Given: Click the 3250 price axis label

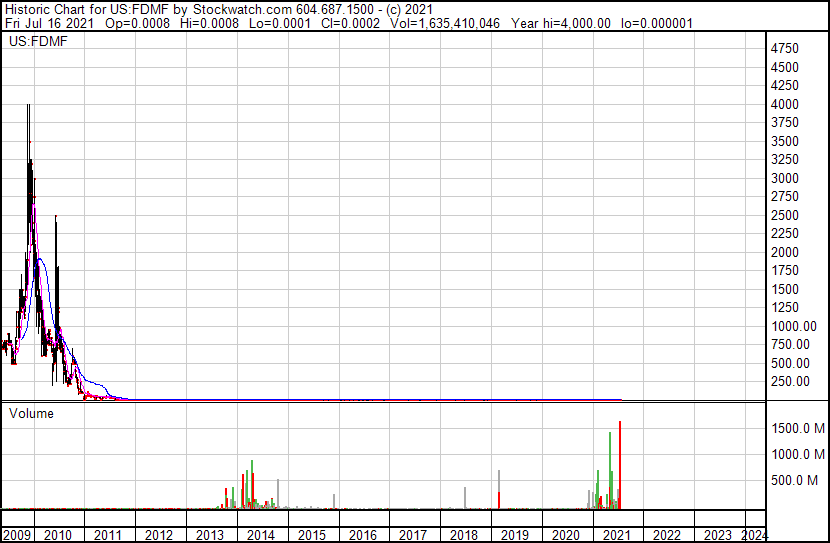Looking at the screenshot, I should [x=785, y=159].
